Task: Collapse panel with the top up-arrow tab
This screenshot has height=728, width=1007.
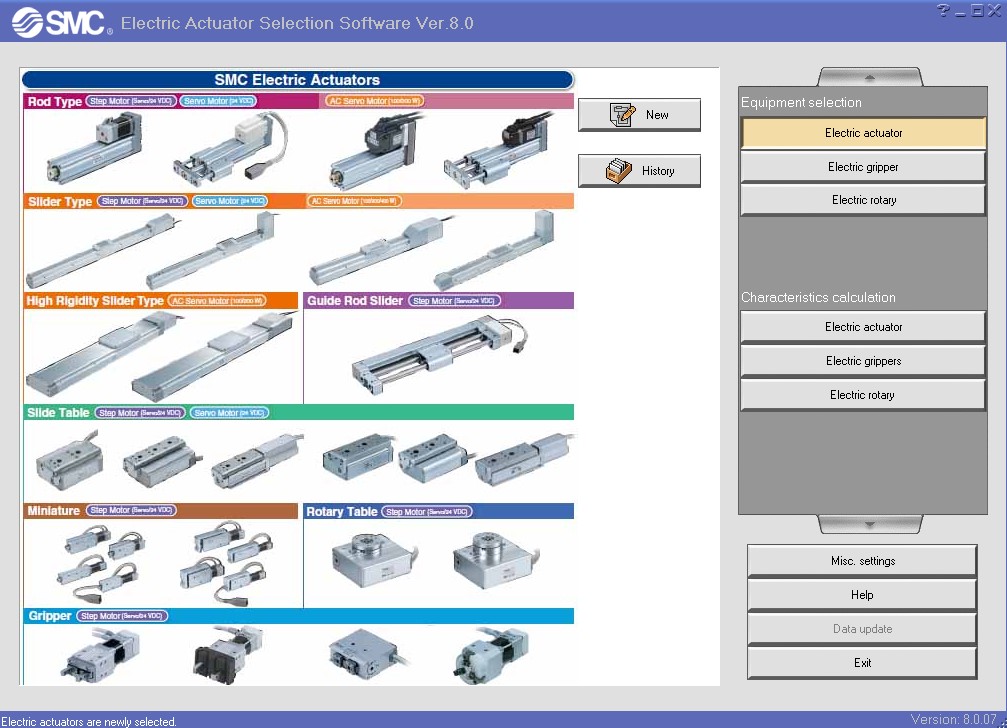Action: coord(870,77)
